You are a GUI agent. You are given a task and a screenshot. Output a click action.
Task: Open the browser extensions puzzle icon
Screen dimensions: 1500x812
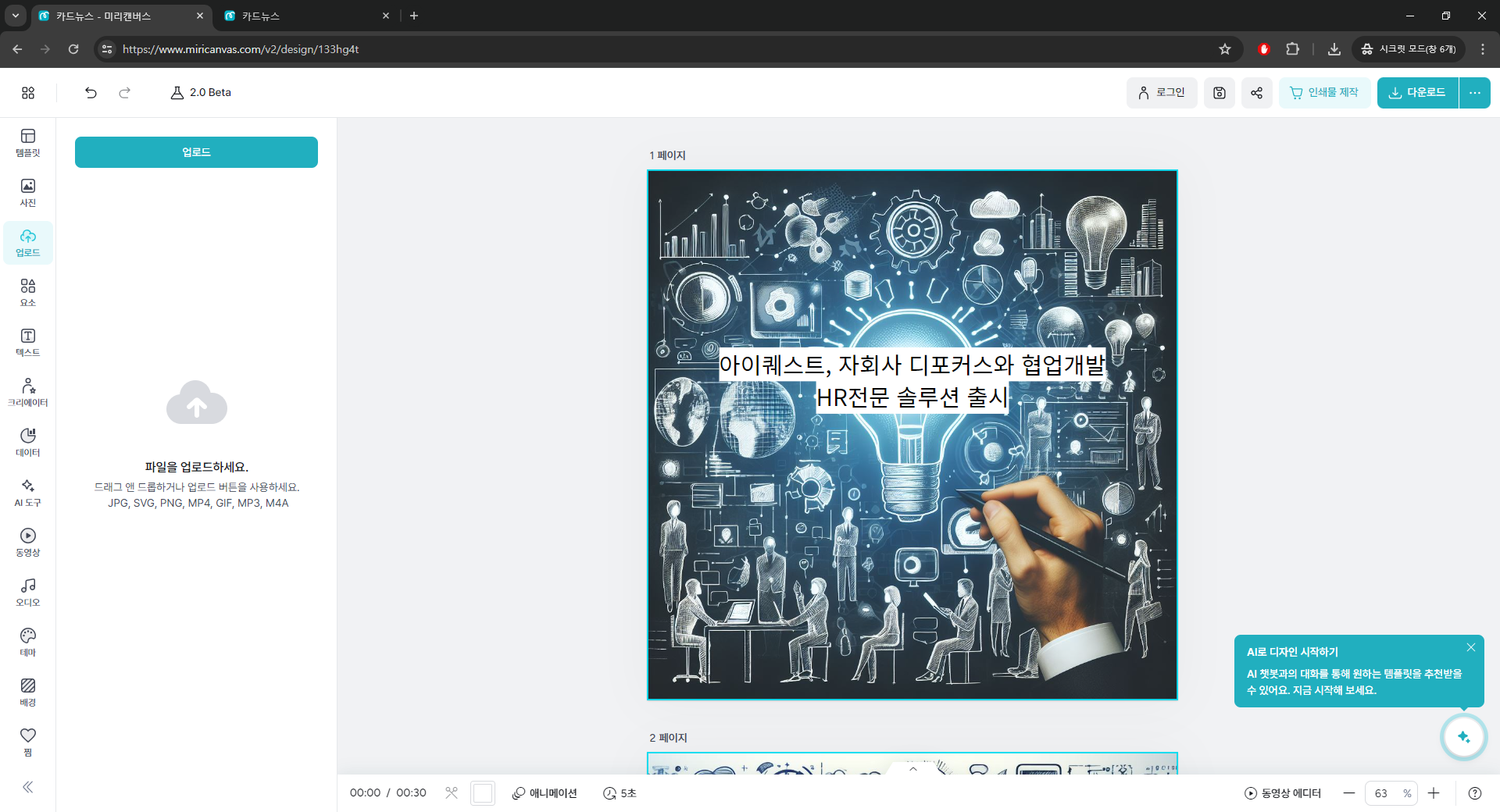(1293, 49)
